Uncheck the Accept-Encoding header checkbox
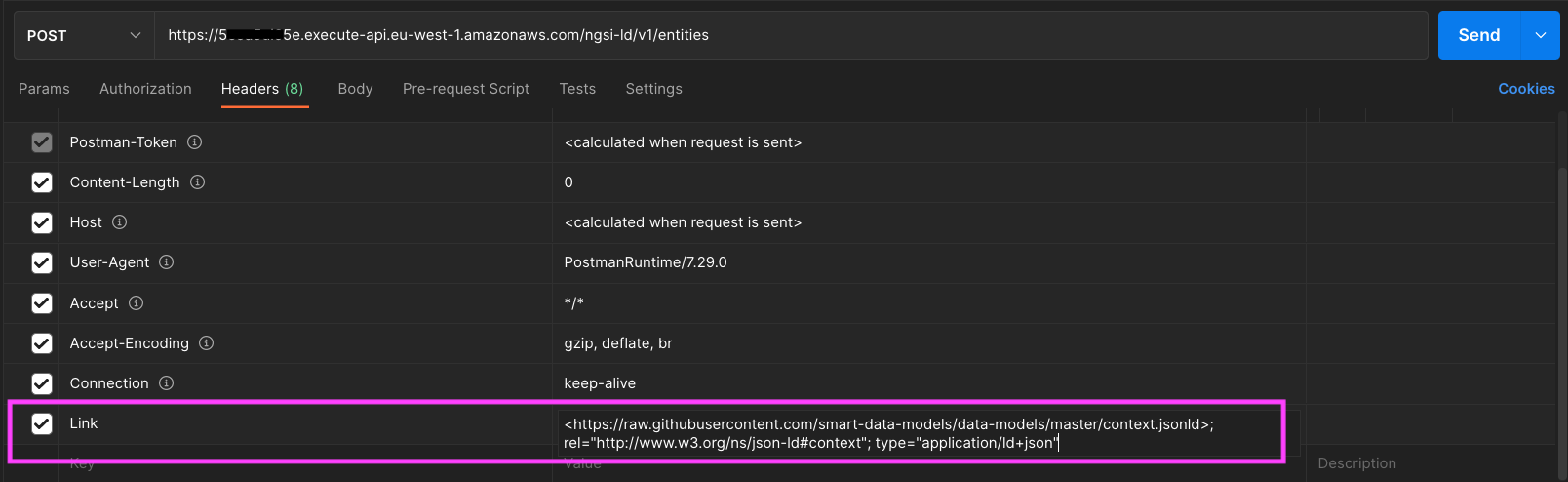 click(x=42, y=343)
